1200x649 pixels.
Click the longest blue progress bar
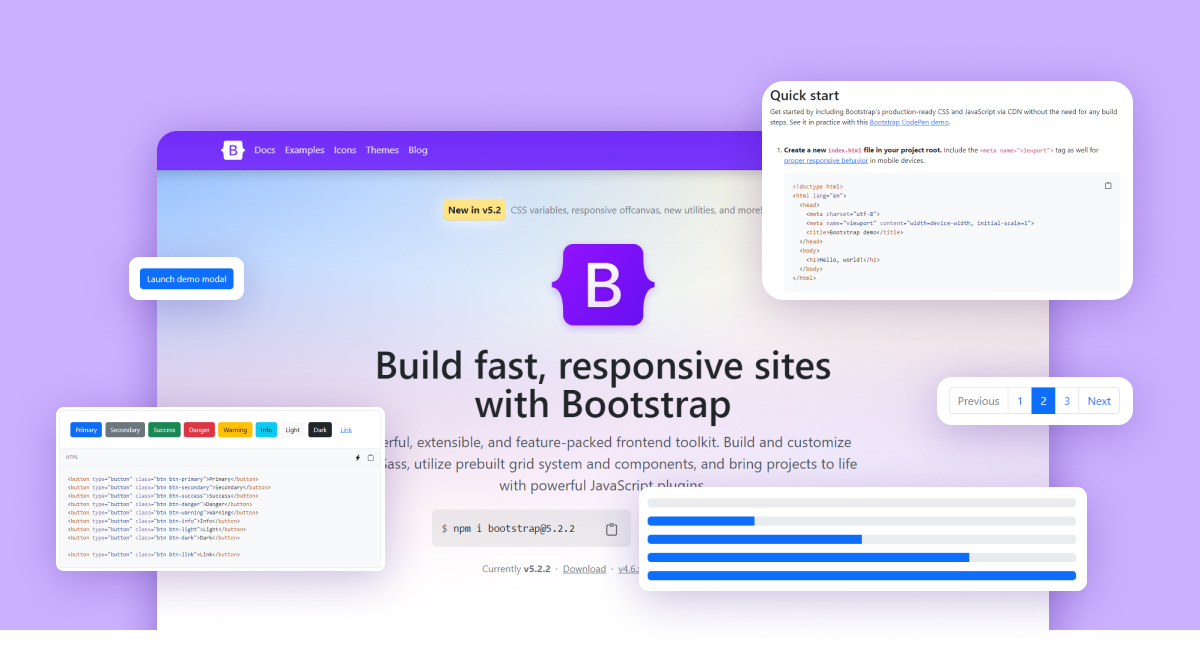click(860, 576)
